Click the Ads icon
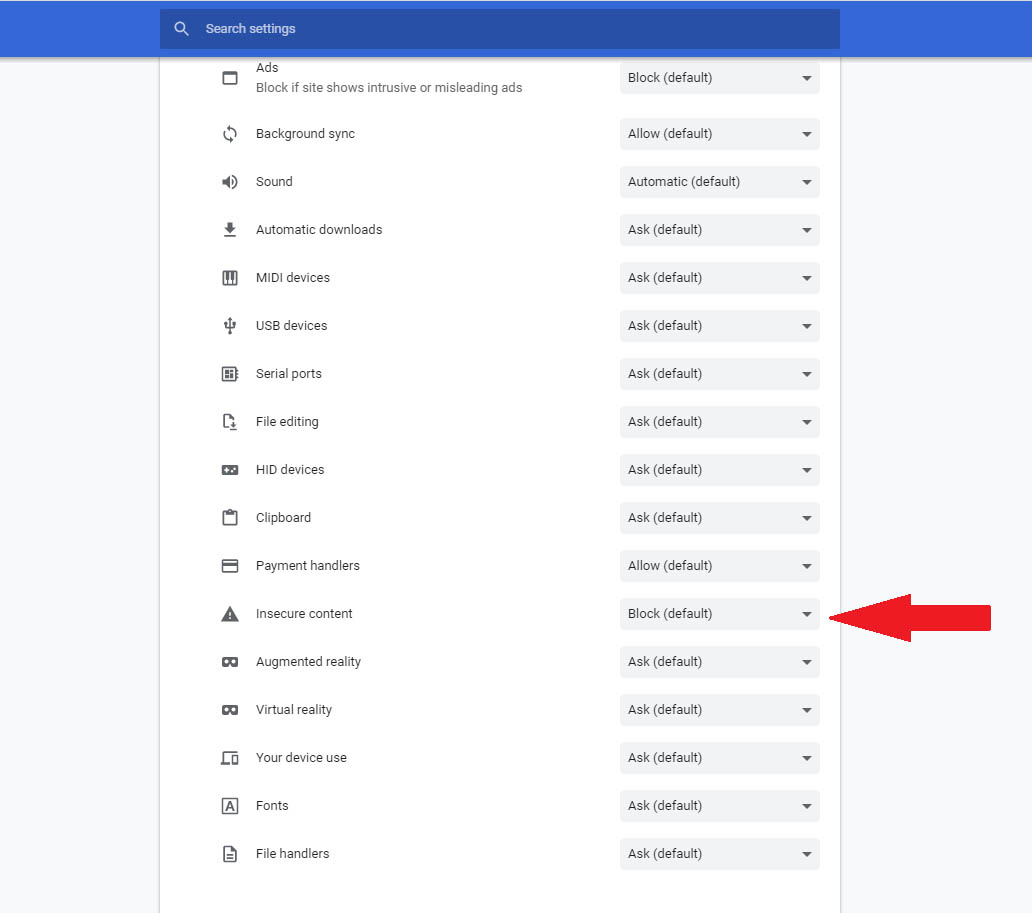Viewport: 1032px width, 913px height. point(230,77)
